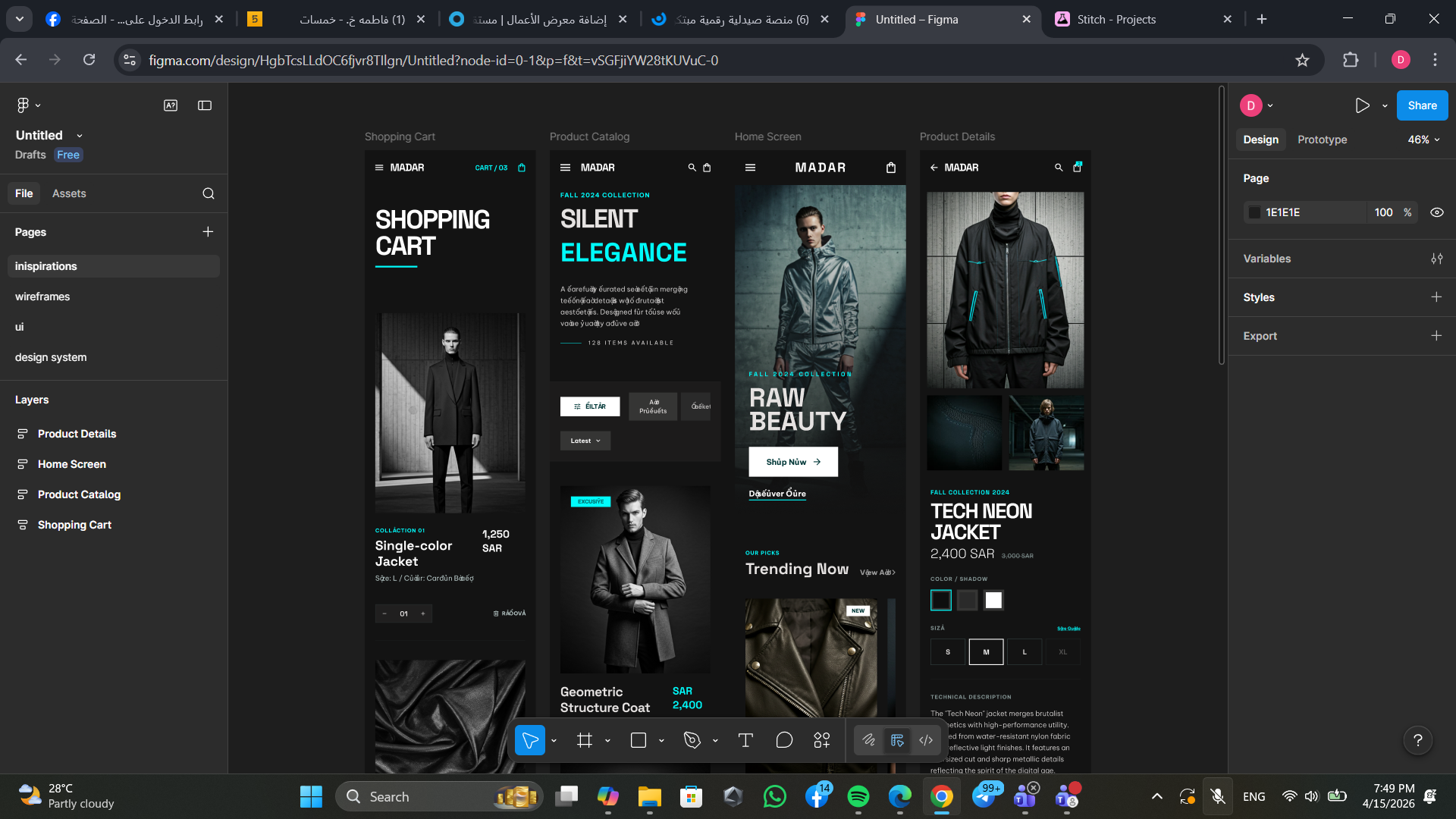1456x819 pixels.
Task: Expand the shape tools chevron
Action: 661,741
